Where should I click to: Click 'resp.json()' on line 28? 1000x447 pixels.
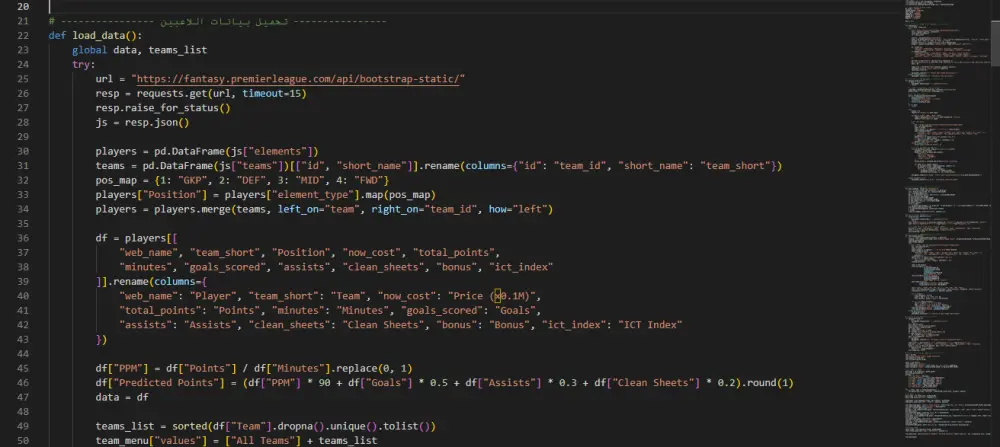[157, 122]
